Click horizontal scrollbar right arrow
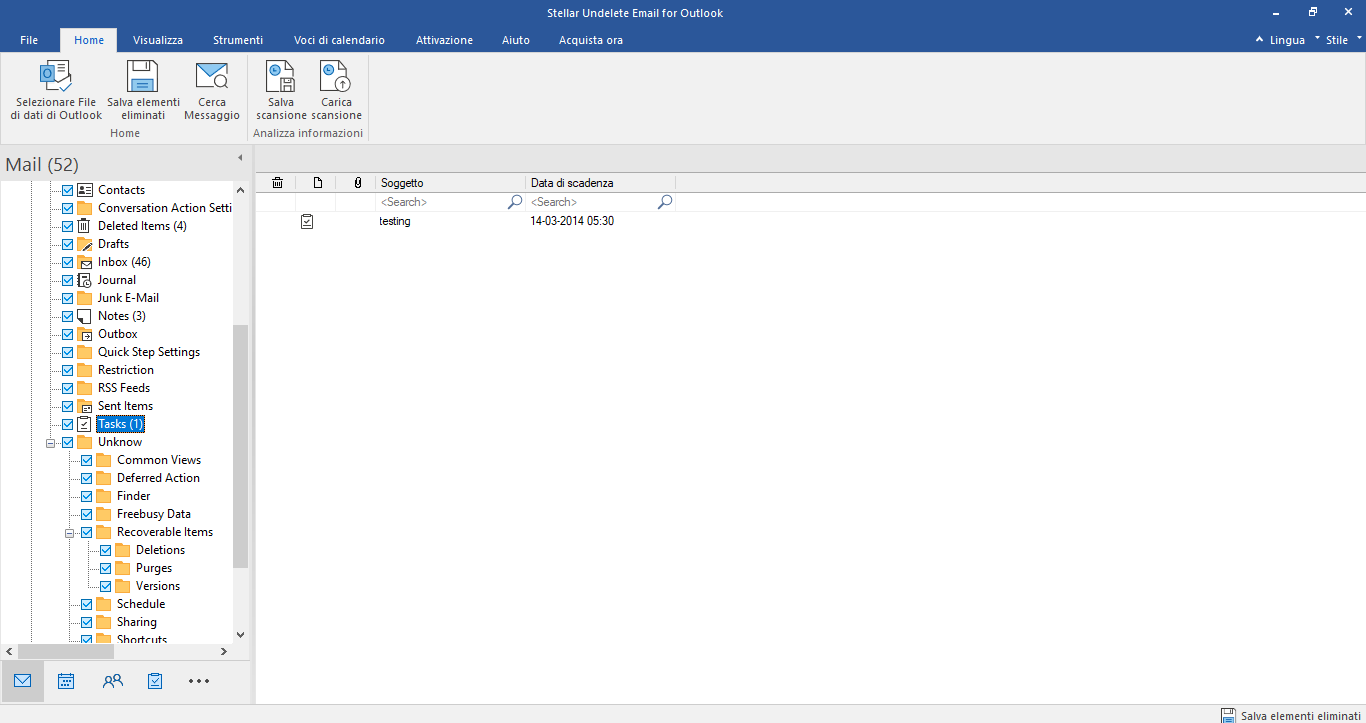This screenshot has width=1366, height=723. coord(223,651)
